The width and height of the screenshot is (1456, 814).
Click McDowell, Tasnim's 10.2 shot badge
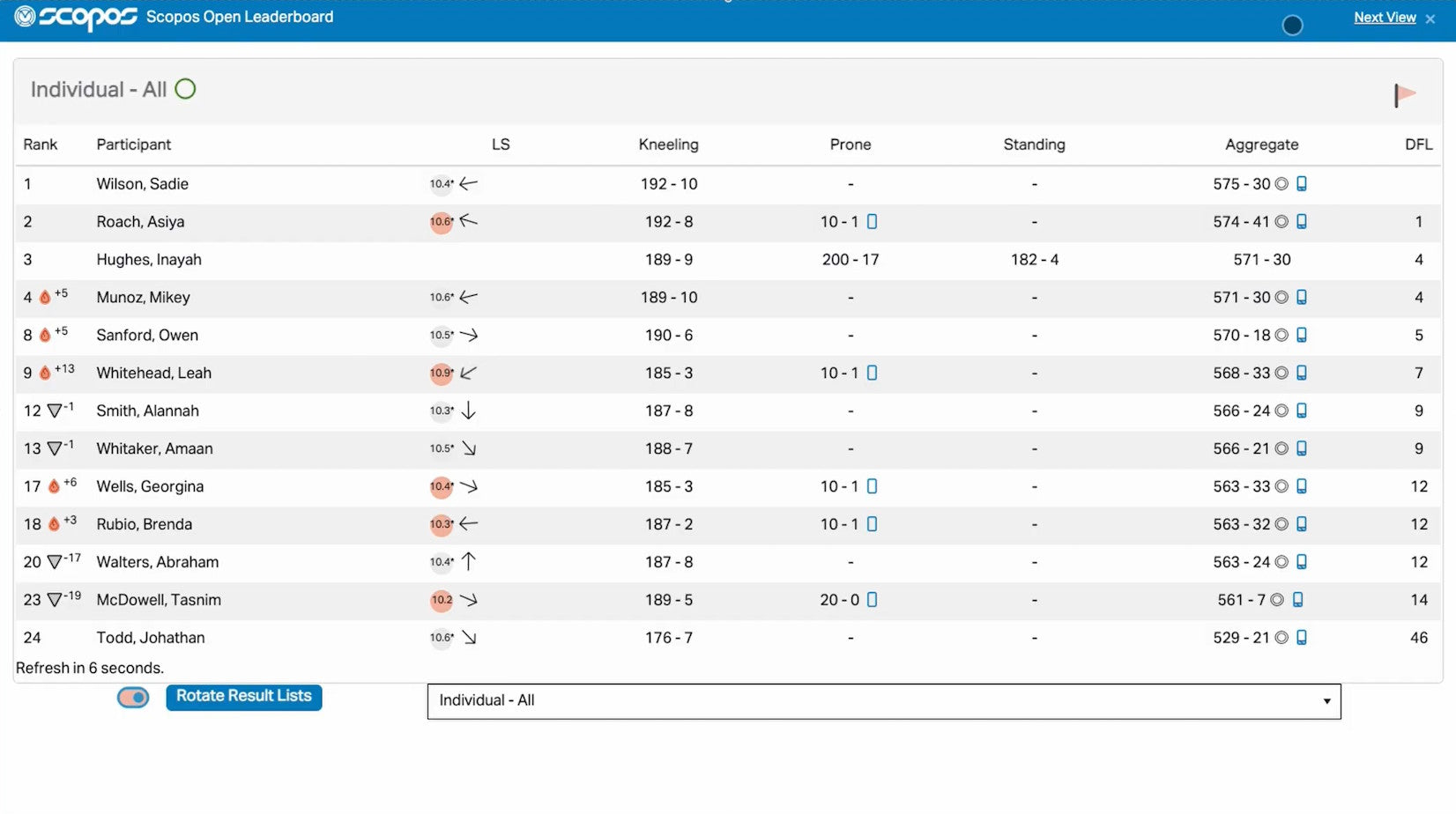(x=442, y=600)
